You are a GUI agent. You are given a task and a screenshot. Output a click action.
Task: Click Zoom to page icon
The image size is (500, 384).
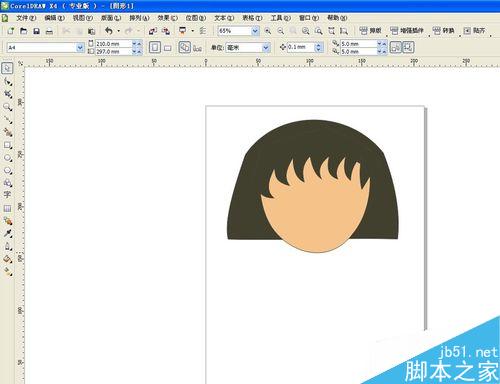point(319,31)
